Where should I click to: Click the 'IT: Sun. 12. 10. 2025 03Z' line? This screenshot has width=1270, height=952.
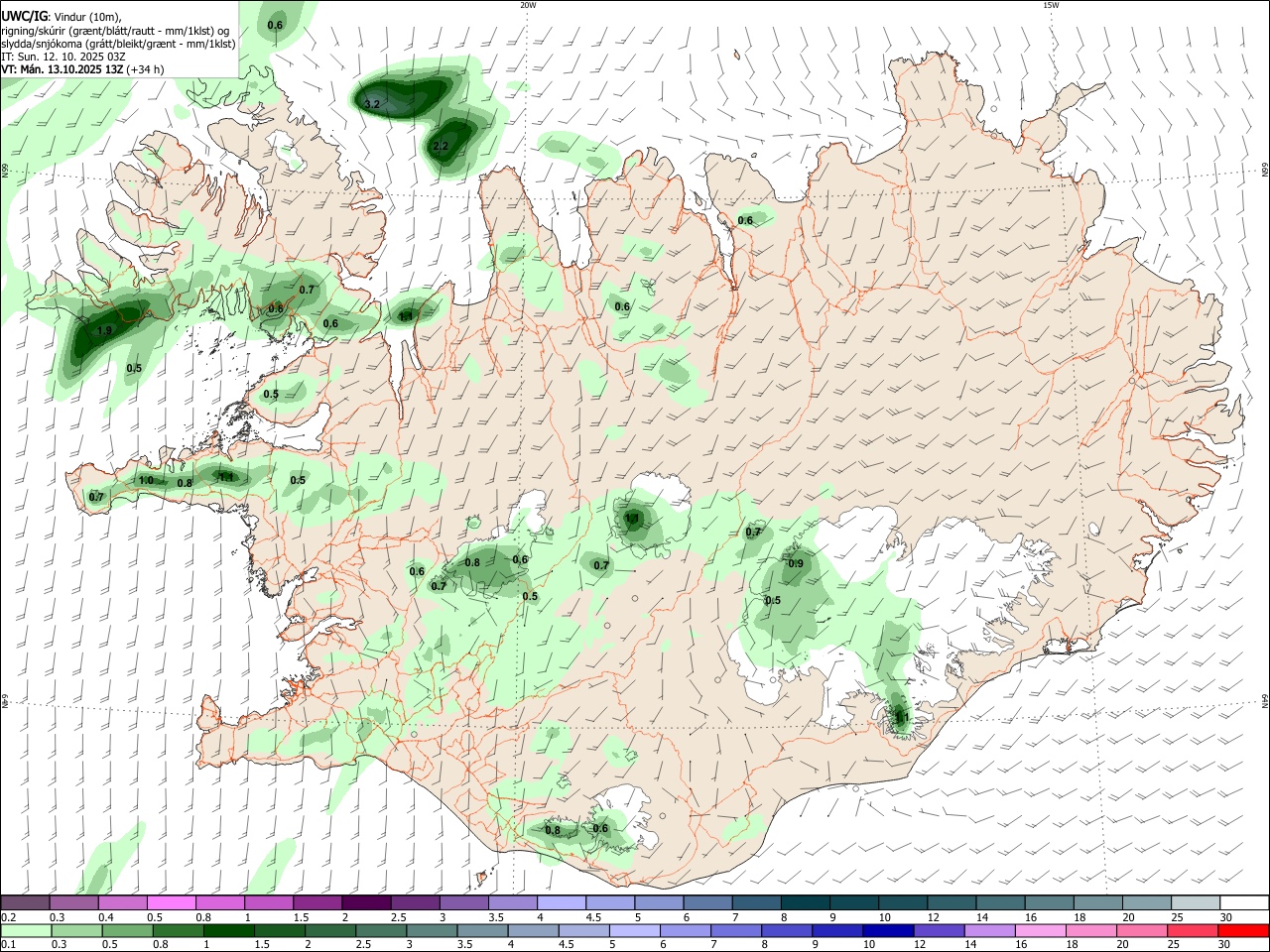[63, 57]
